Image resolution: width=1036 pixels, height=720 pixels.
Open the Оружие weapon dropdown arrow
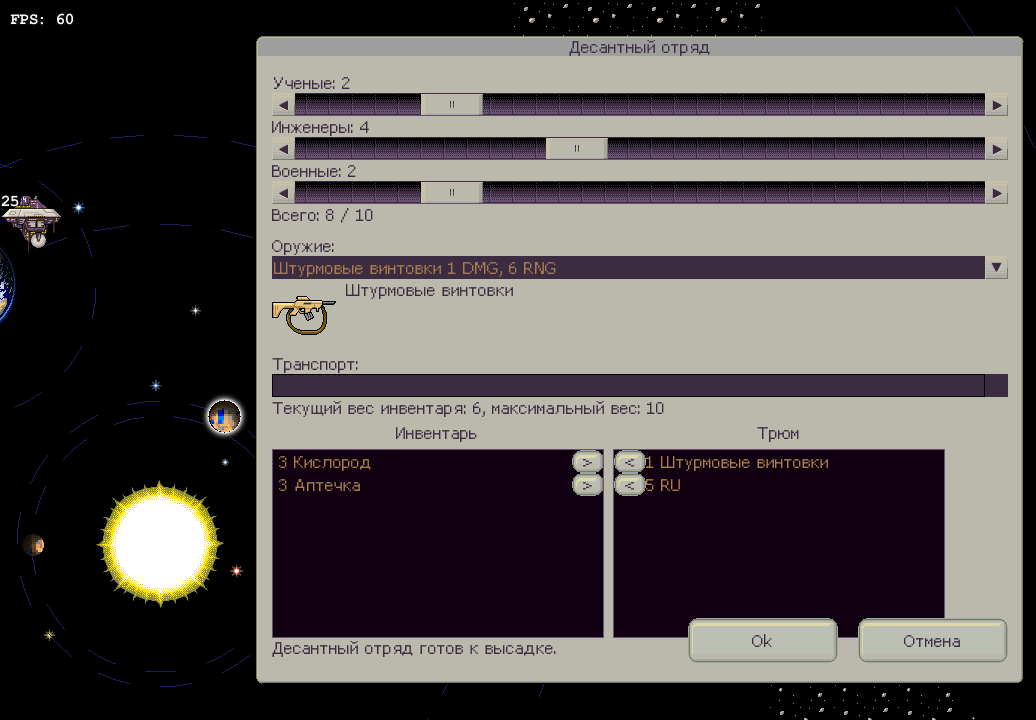click(x=996, y=268)
